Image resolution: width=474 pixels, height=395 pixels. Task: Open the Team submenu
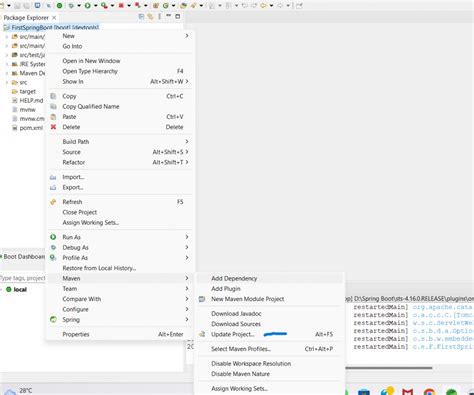120,288
